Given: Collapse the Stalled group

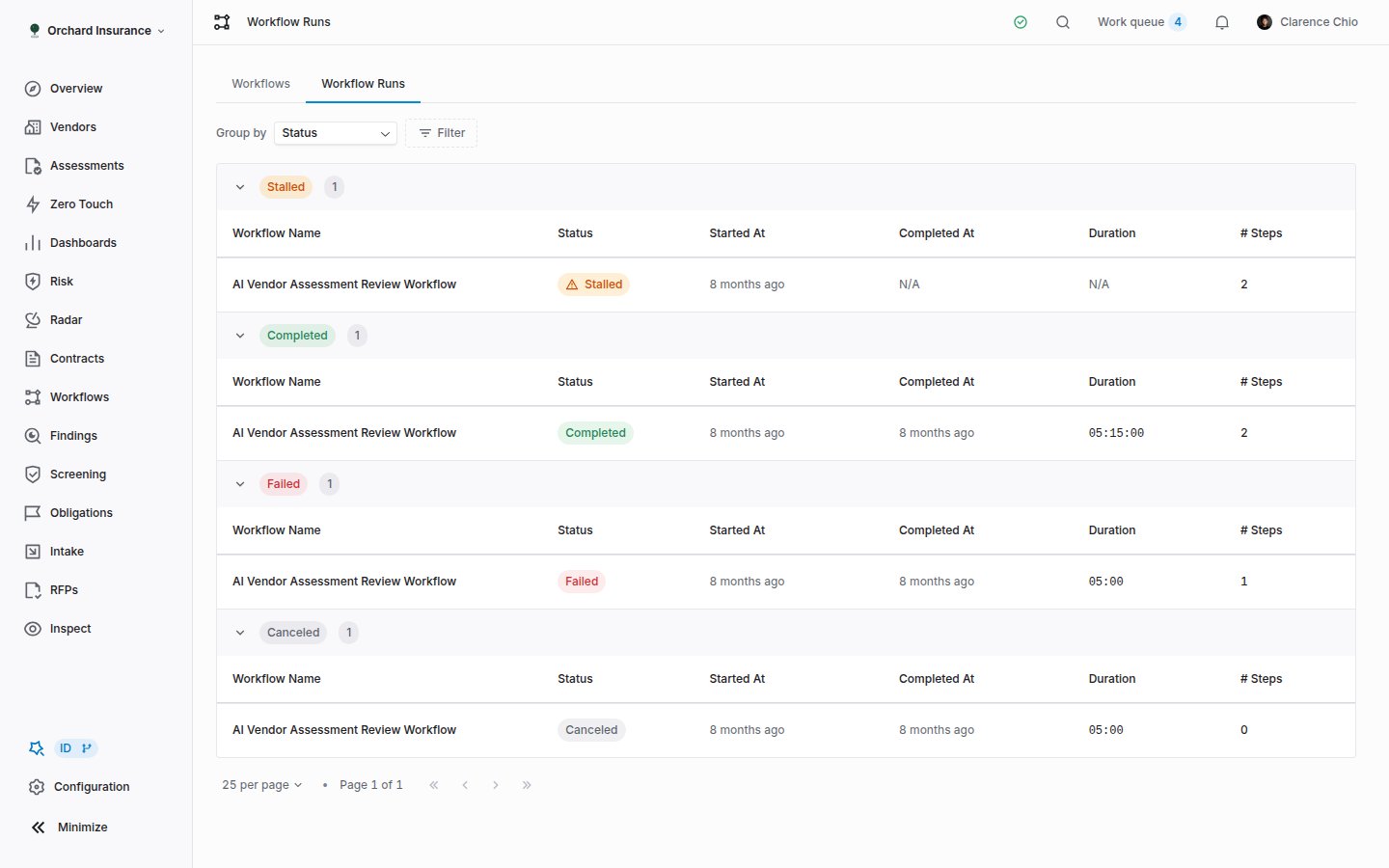Looking at the screenshot, I should click(x=240, y=187).
